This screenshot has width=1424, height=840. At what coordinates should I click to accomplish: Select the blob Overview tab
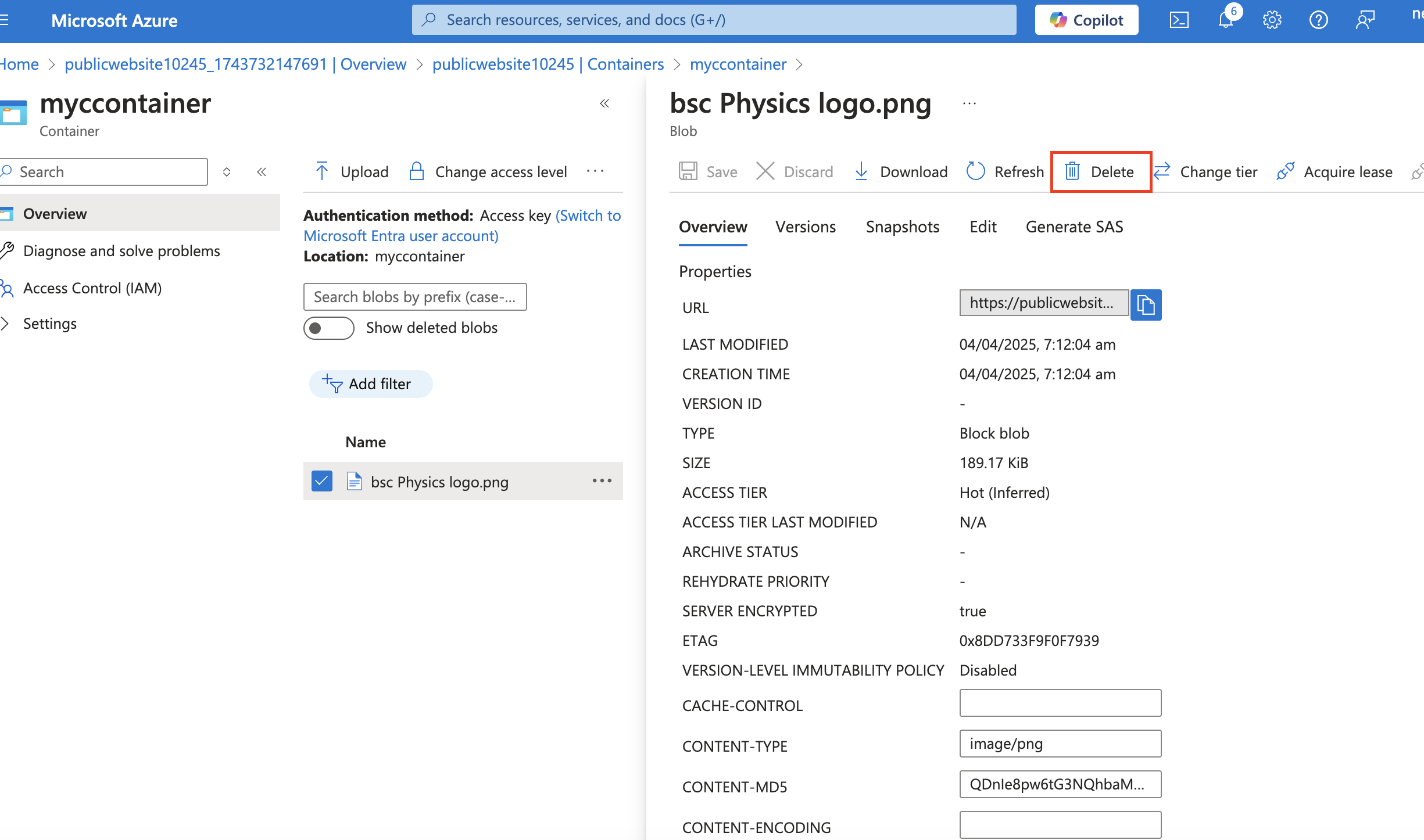(x=713, y=227)
